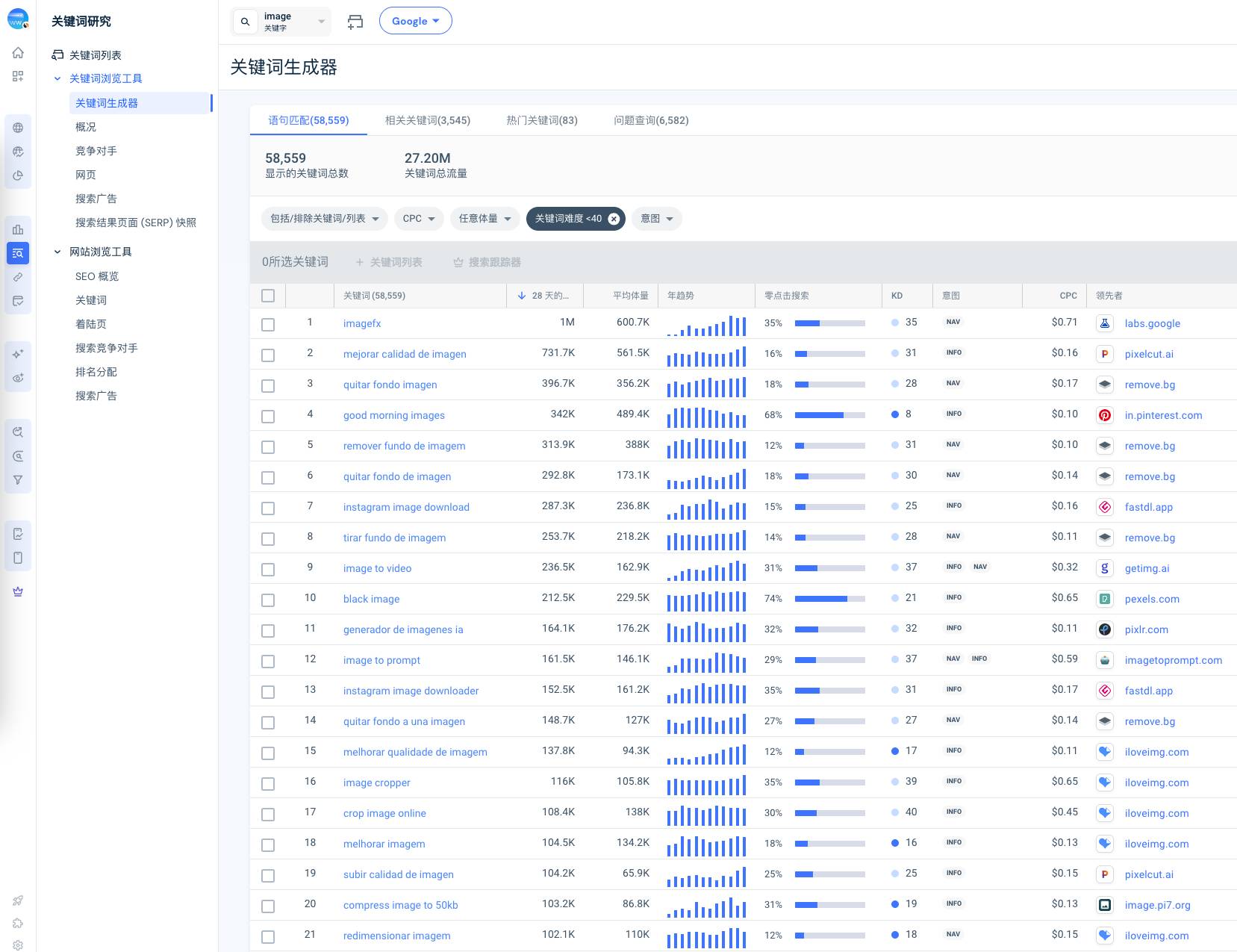This screenshot has height=952, width=1237.
Task: Remove the 关键词难度 <40 filter
Action: pos(614,219)
